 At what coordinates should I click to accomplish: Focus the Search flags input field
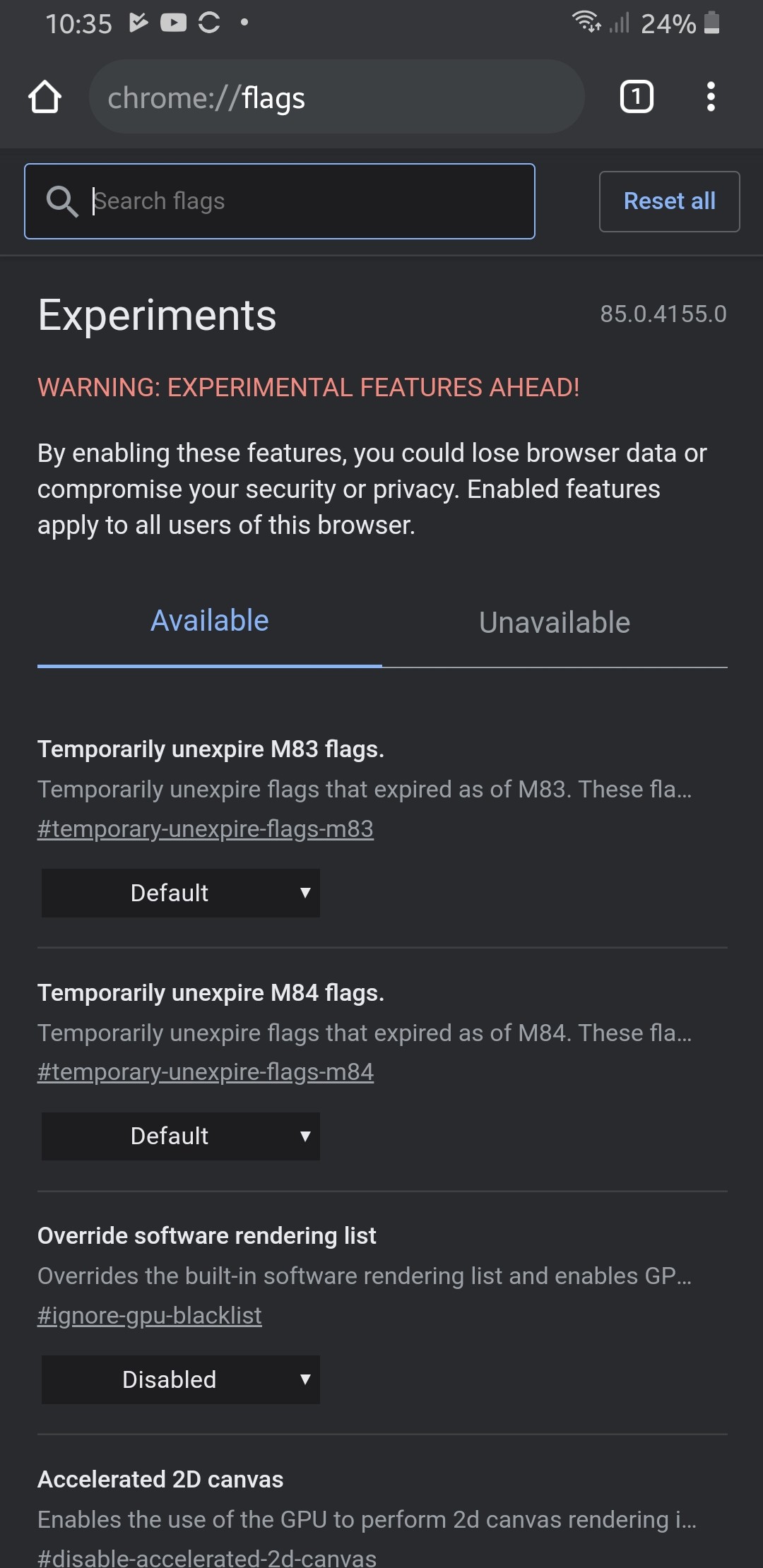click(280, 201)
